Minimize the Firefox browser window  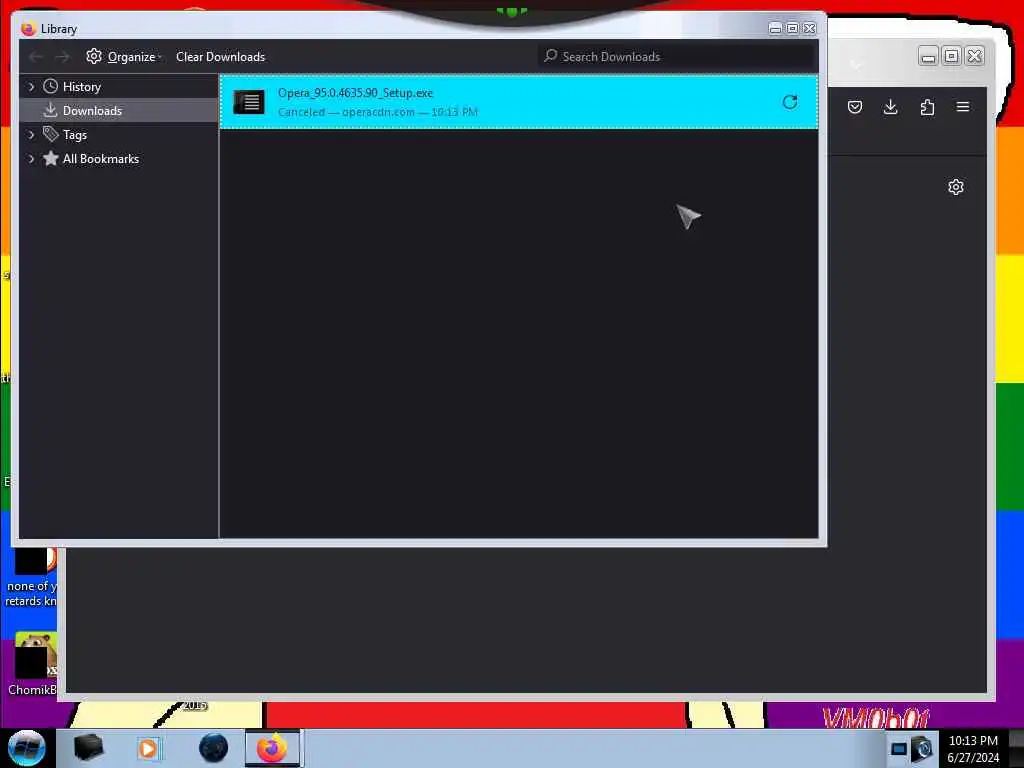pos(928,57)
